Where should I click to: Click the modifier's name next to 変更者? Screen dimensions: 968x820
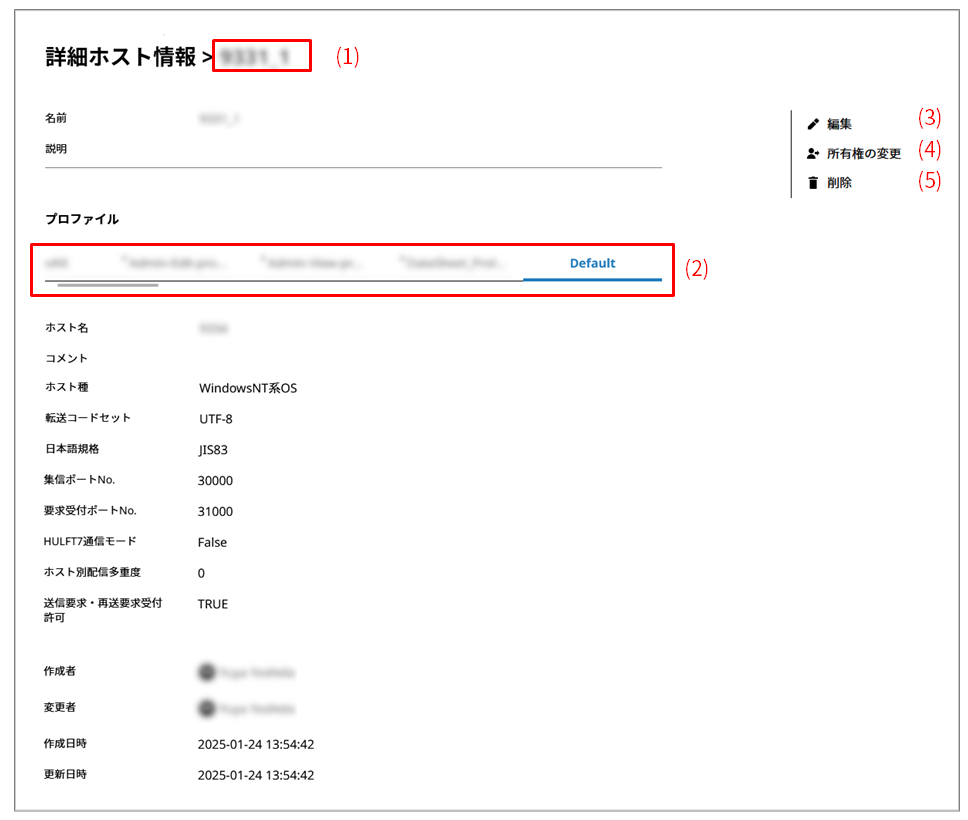(257, 708)
